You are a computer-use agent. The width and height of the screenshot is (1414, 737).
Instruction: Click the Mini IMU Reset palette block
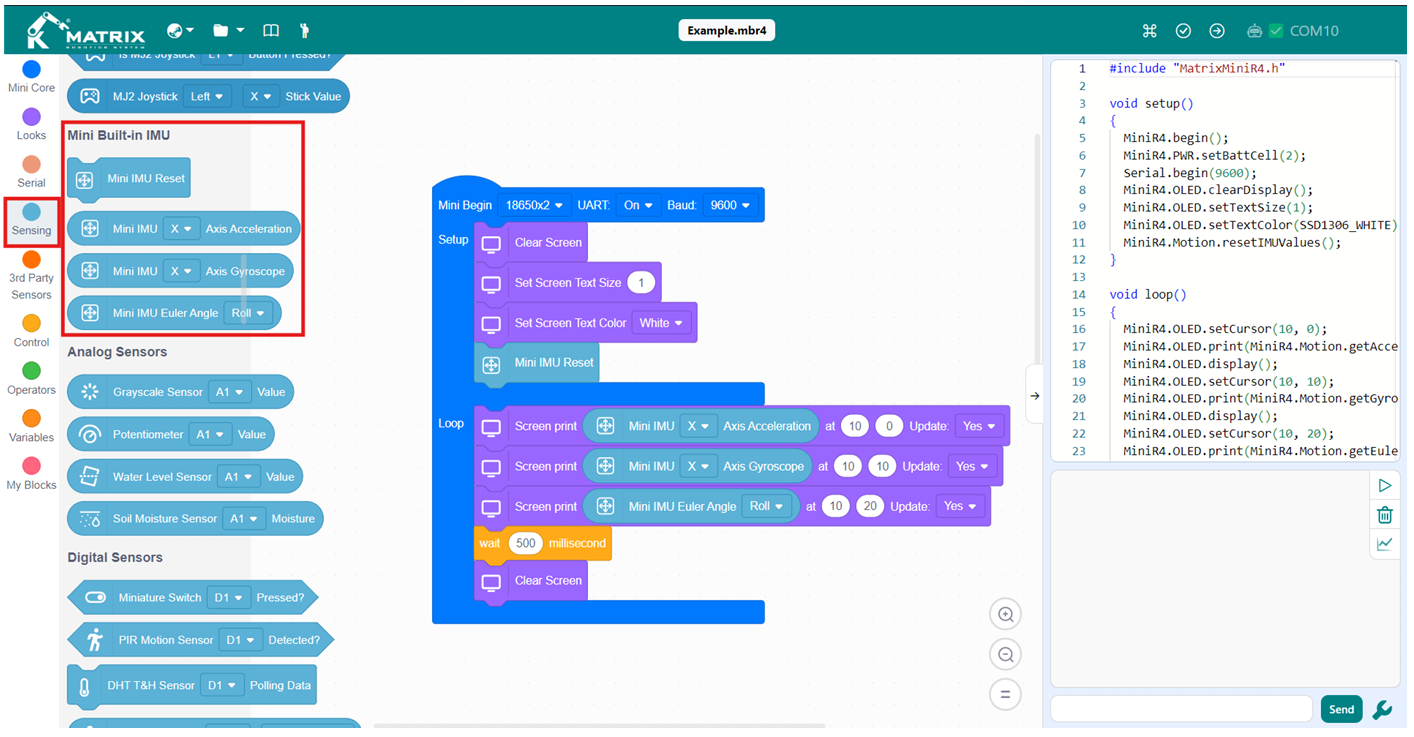(x=129, y=179)
